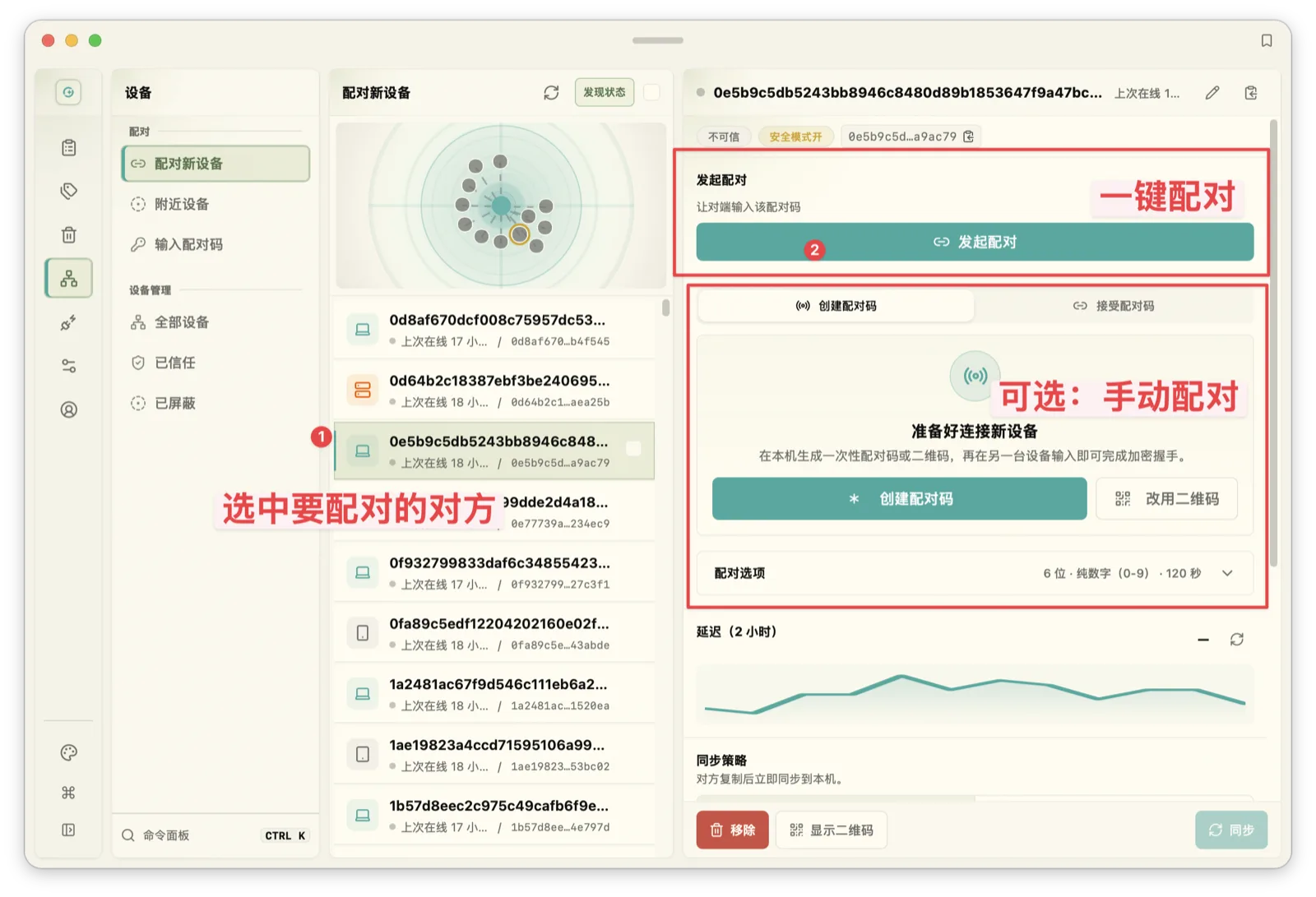Copy the short ID 0e5b9c5d…a9ac79
Image resolution: width=1316 pixels, height=897 pixels.
(x=969, y=136)
